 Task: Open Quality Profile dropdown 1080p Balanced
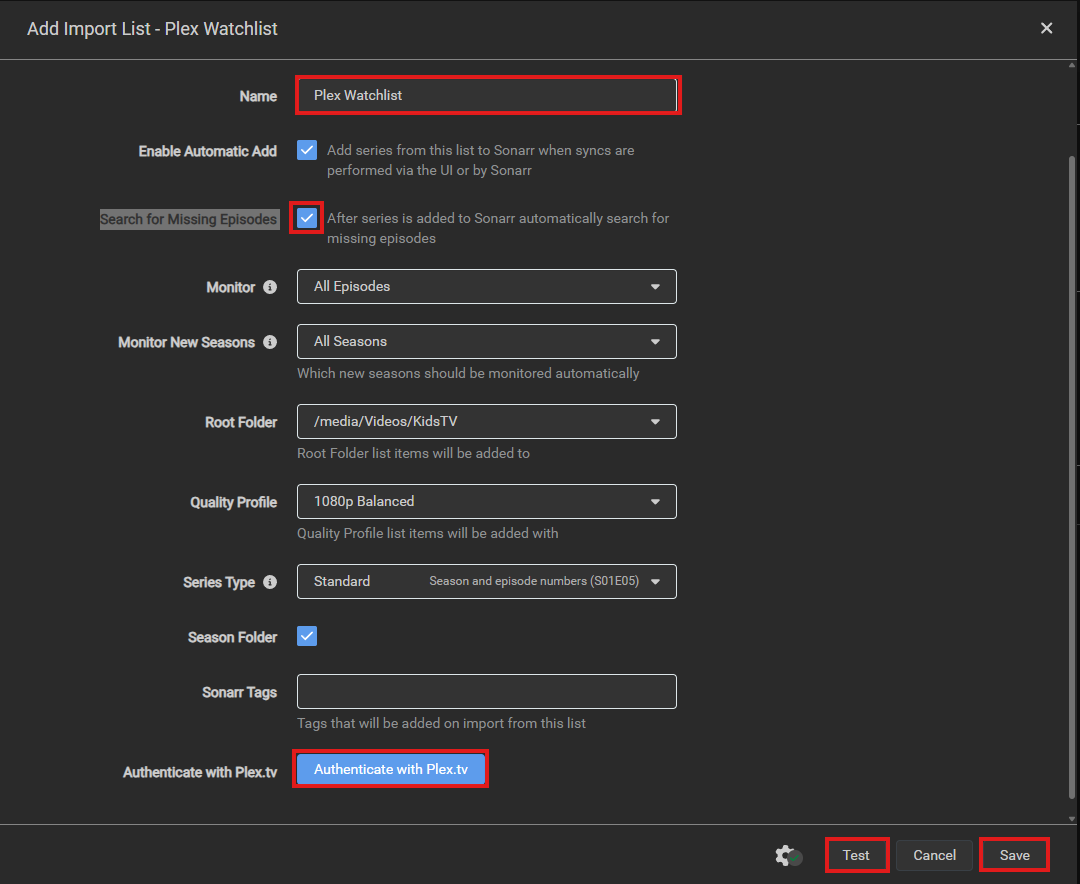(x=486, y=502)
